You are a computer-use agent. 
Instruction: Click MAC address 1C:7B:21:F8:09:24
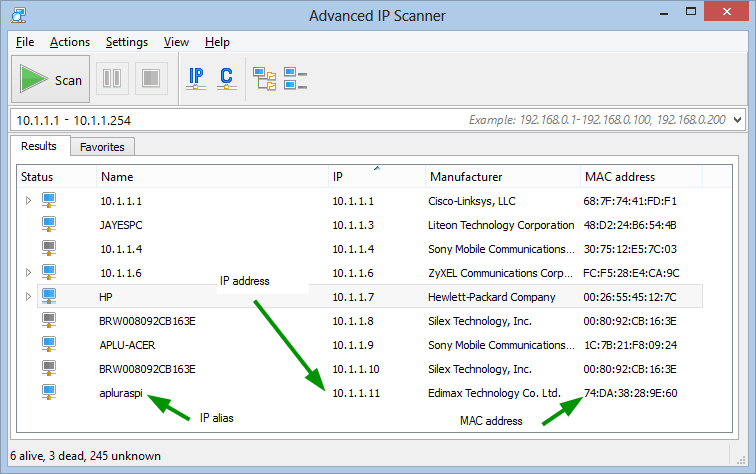point(631,345)
